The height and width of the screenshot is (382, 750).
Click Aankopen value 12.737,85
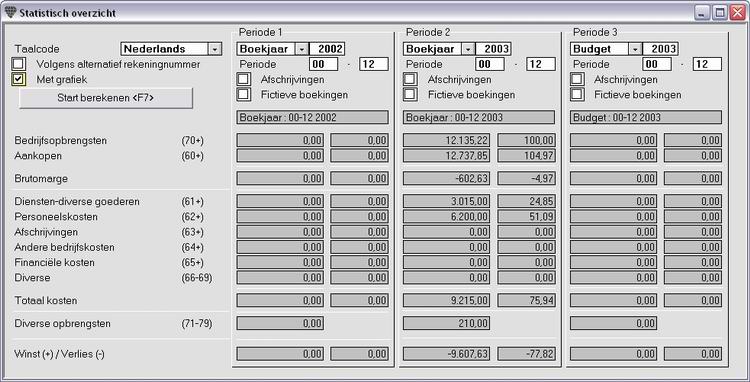tap(446, 156)
